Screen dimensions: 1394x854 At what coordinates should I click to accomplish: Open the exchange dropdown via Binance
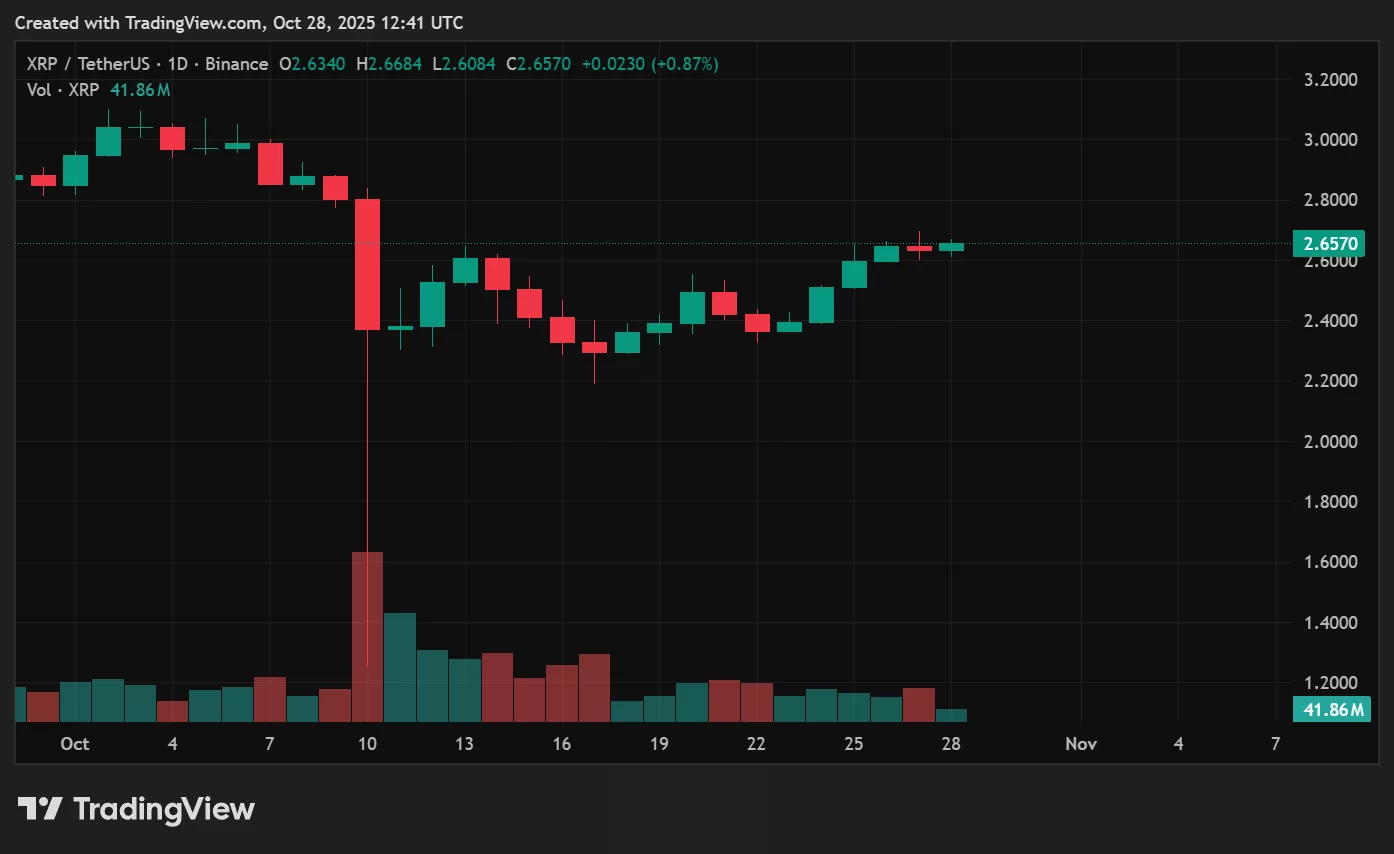[x=237, y=63]
